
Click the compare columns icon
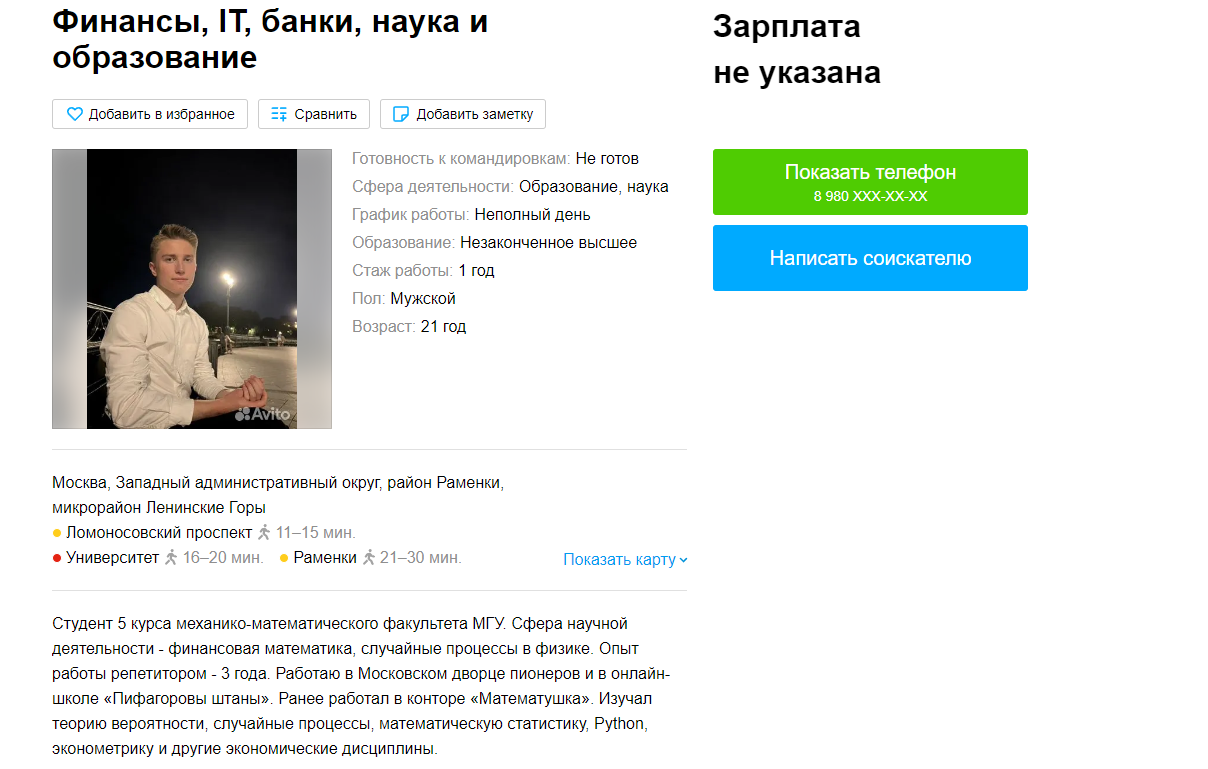pyautogui.click(x=279, y=114)
